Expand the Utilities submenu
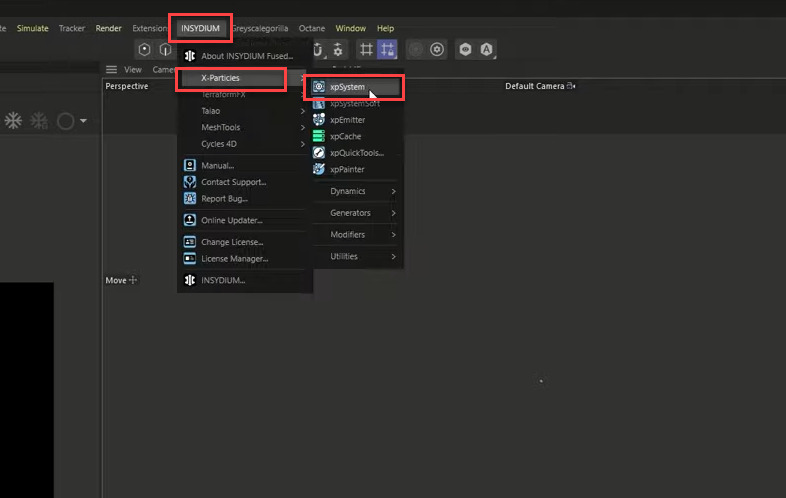This screenshot has height=498, width=786. 356,256
